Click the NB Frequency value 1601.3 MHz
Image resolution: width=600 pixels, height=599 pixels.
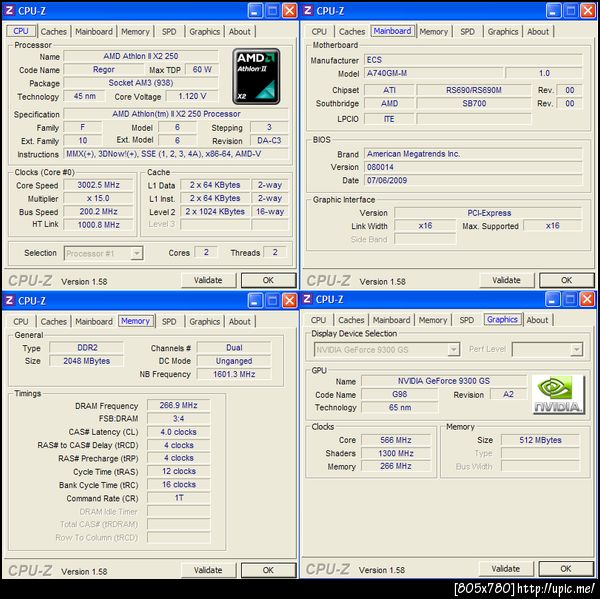click(x=234, y=374)
